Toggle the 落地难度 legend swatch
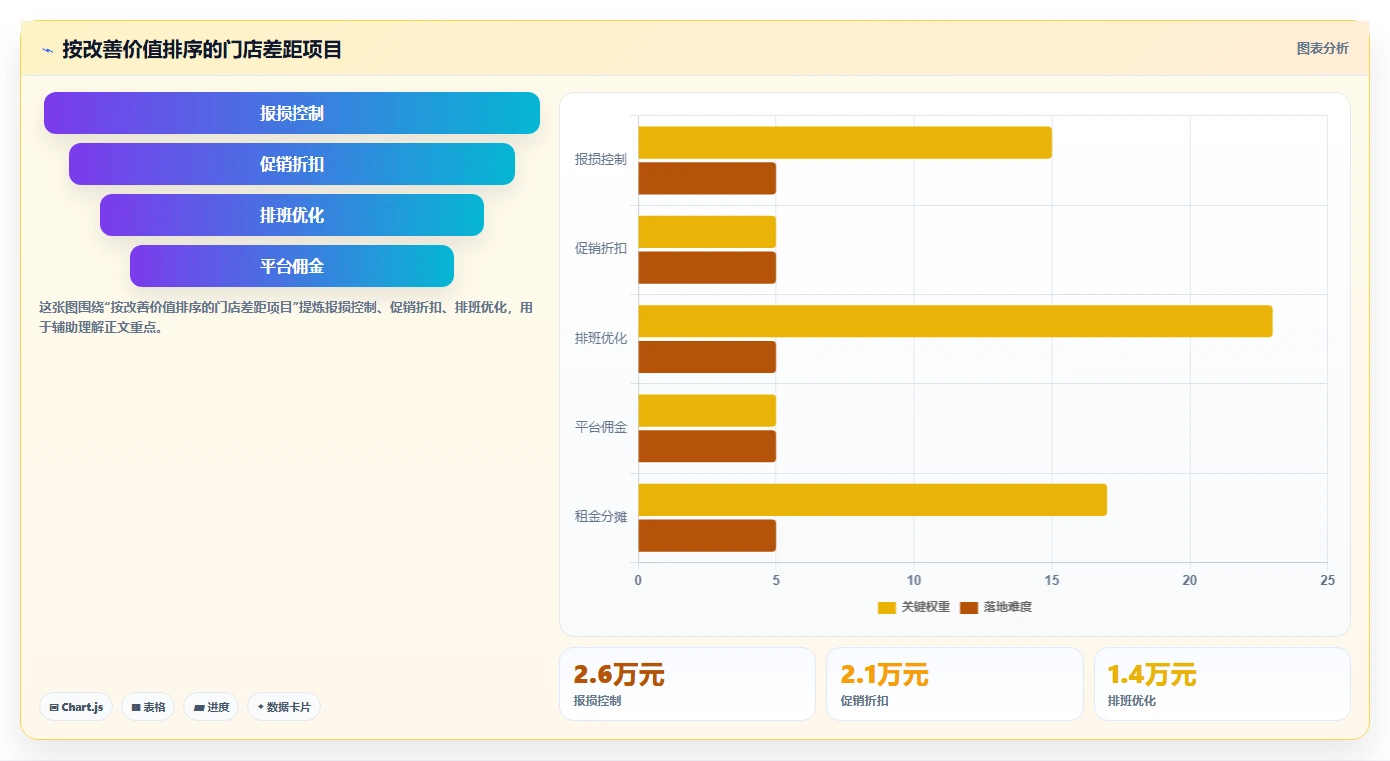This screenshot has width=1390, height=761. (968, 607)
